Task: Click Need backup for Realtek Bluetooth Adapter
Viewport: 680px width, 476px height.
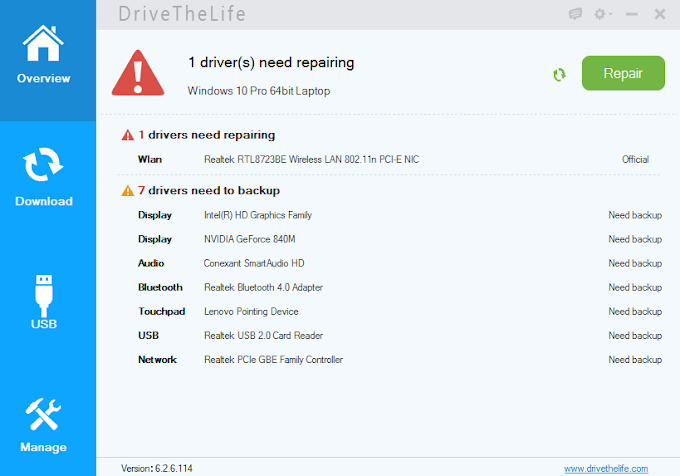Action: point(635,287)
